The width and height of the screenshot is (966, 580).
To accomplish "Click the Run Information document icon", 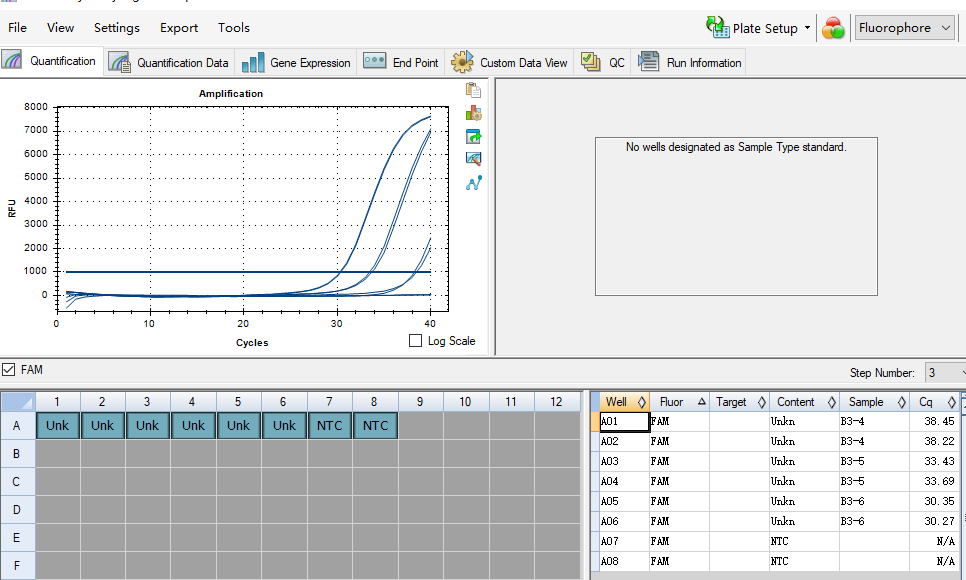I will (x=649, y=62).
